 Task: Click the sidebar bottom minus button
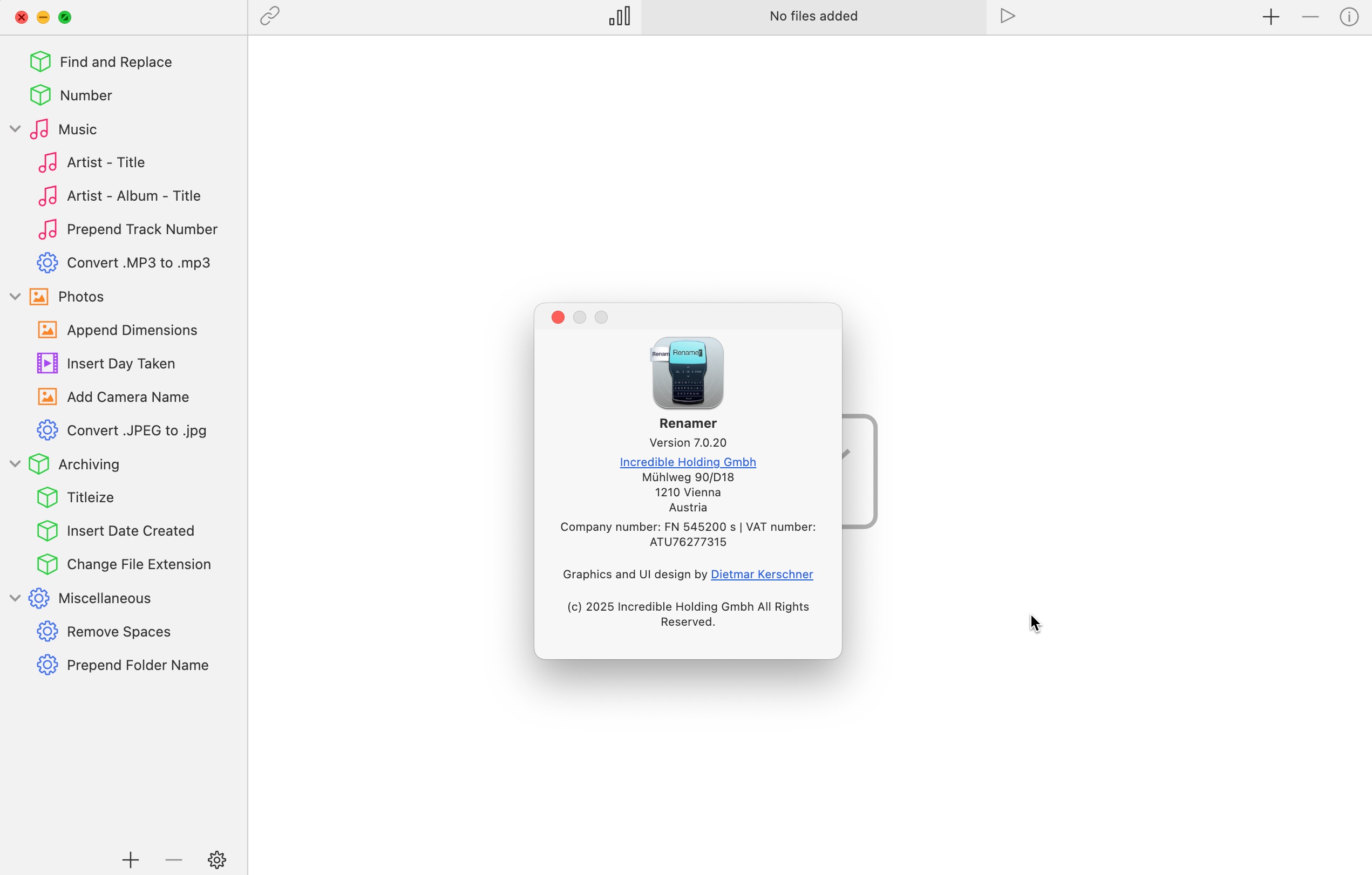point(173,859)
